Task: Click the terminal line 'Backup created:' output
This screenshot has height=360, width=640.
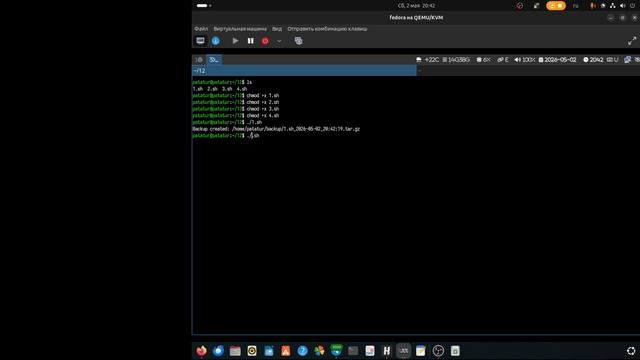Action: pos(276,129)
